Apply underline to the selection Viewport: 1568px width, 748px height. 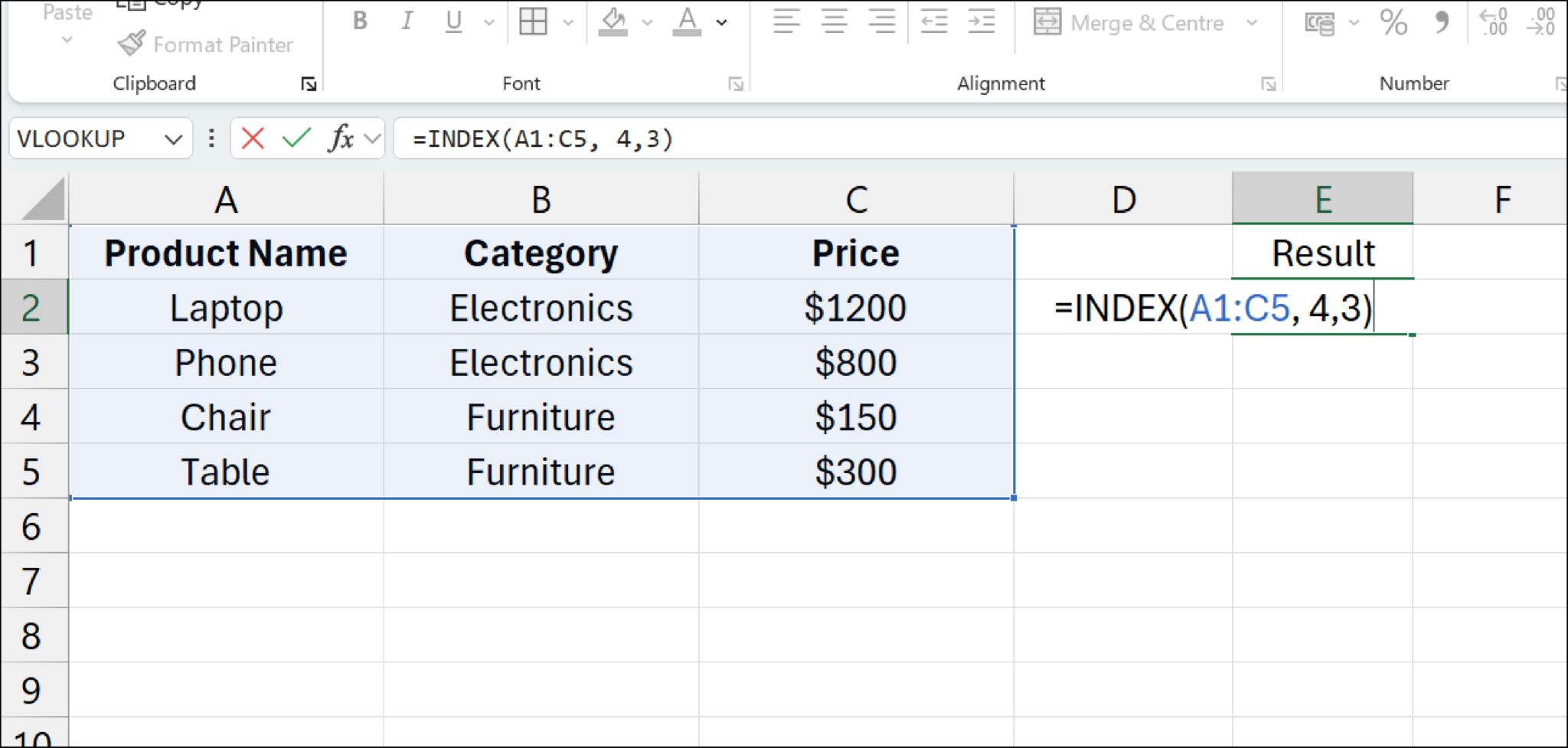[453, 21]
